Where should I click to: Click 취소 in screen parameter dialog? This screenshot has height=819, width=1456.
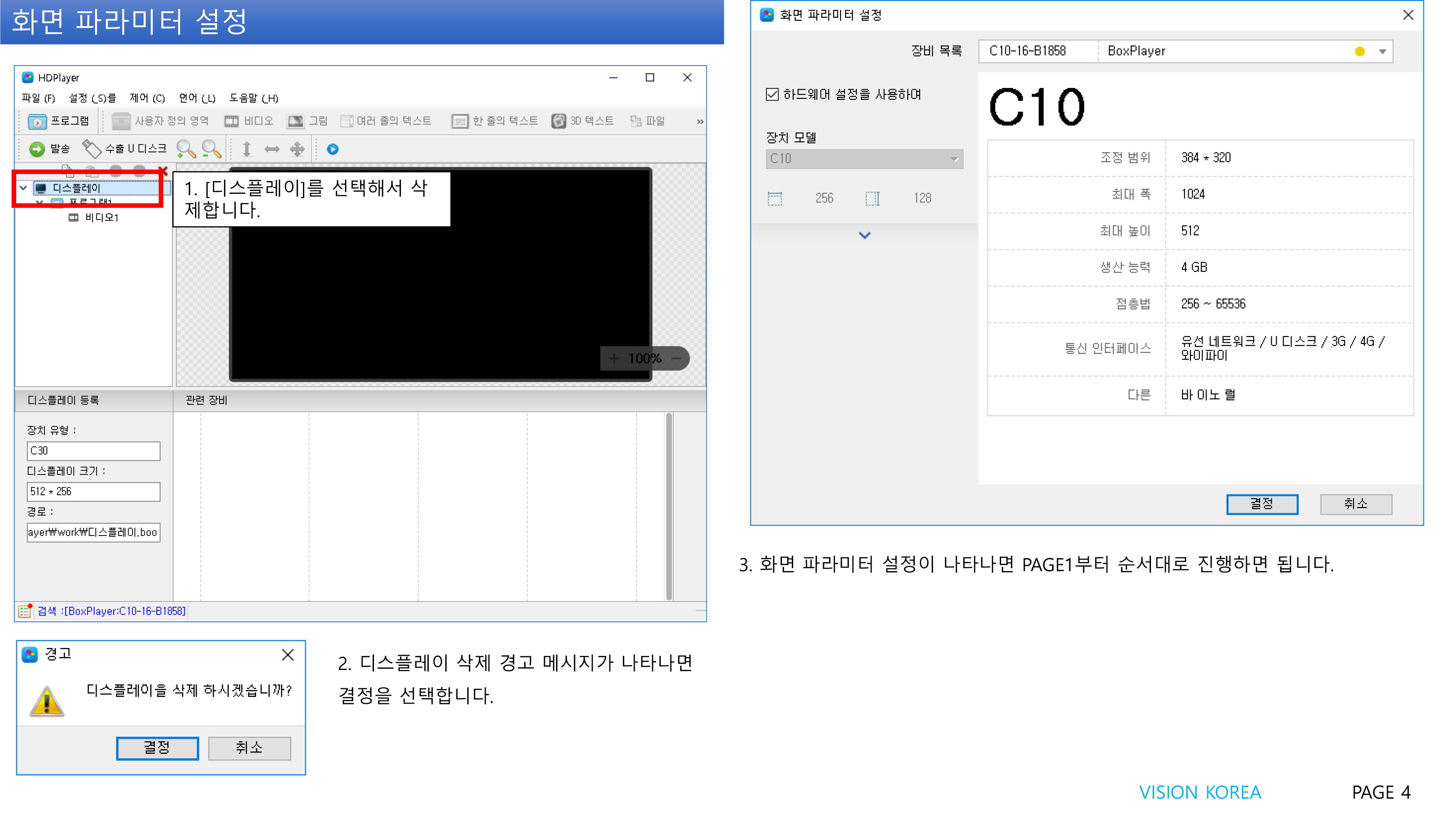(1356, 504)
